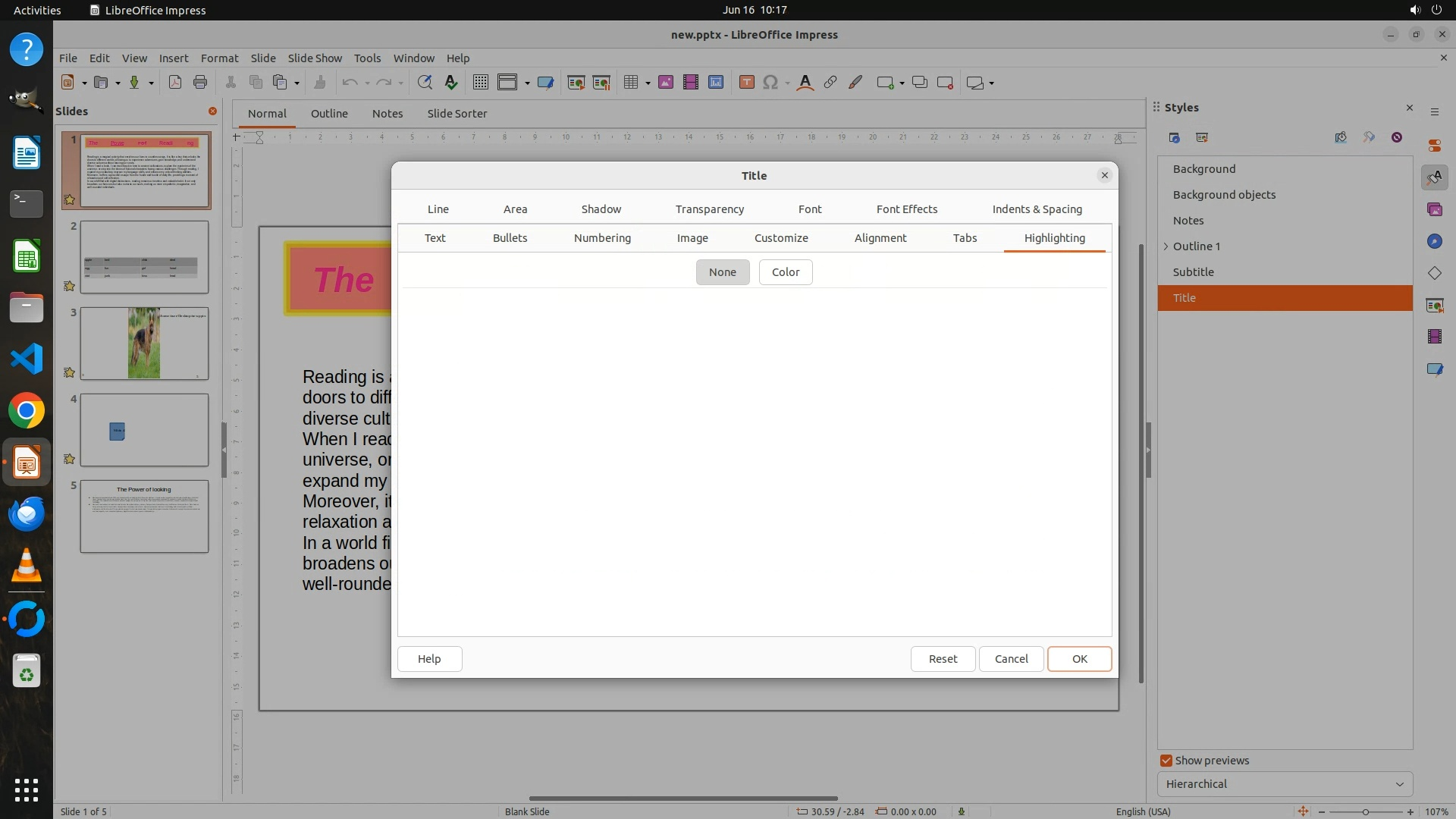Open the Hierarchical style filter dropdown

[1285, 784]
